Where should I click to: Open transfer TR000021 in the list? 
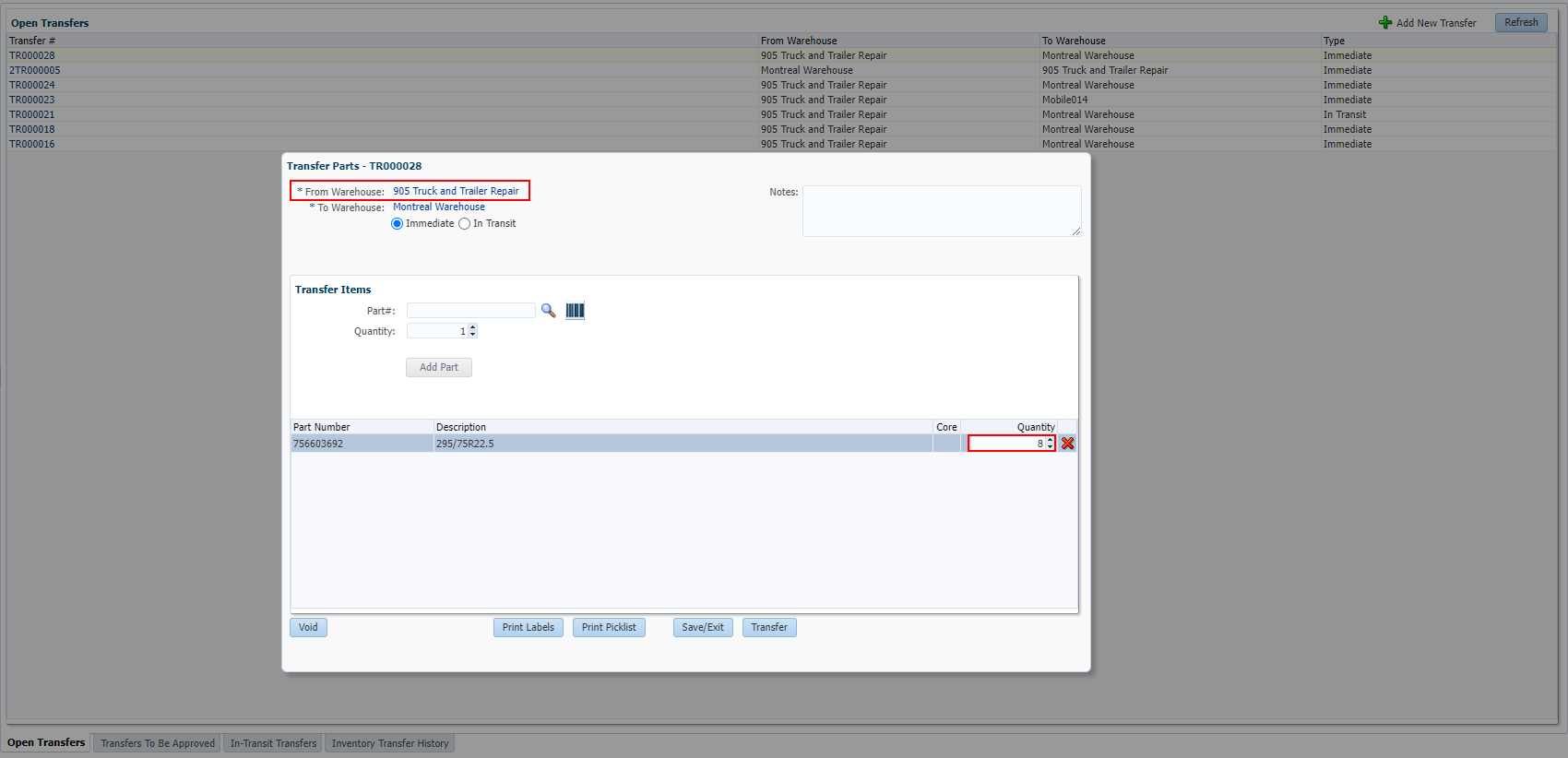[x=32, y=115]
